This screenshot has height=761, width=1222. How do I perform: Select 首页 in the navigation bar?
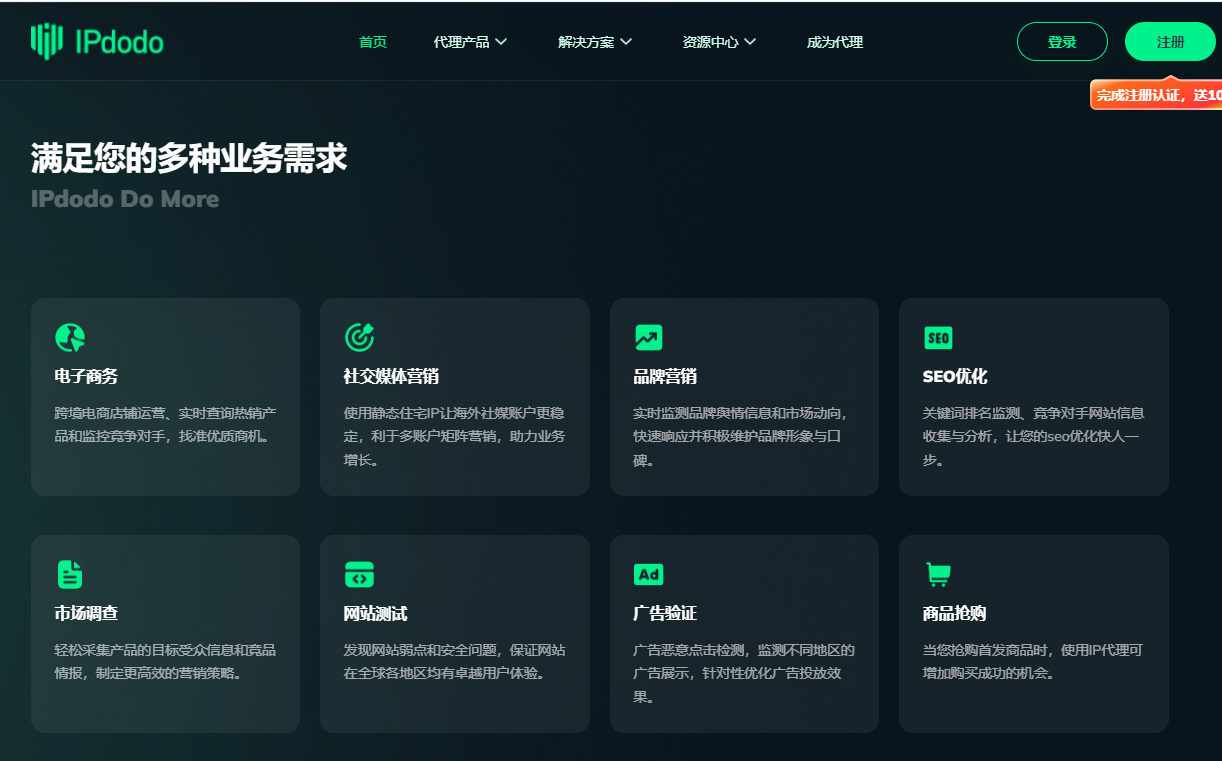tap(372, 42)
